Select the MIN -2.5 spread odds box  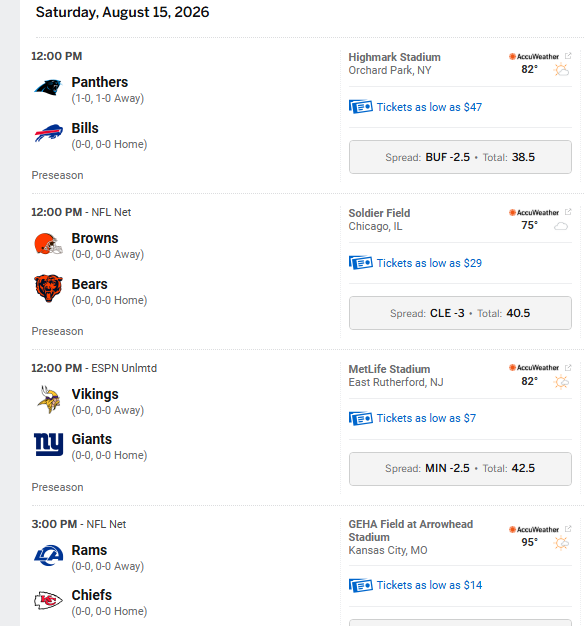(460, 468)
